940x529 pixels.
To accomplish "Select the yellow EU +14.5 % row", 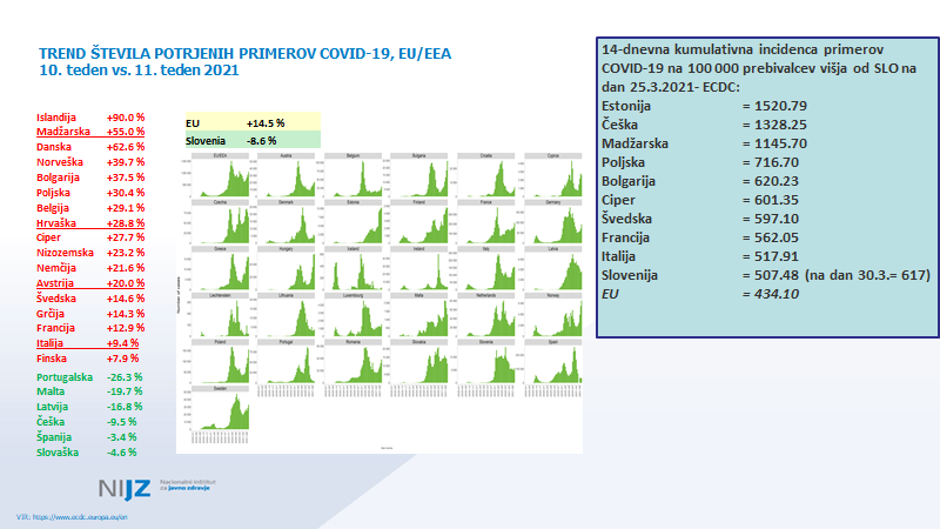I will pyautogui.click(x=252, y=121).
